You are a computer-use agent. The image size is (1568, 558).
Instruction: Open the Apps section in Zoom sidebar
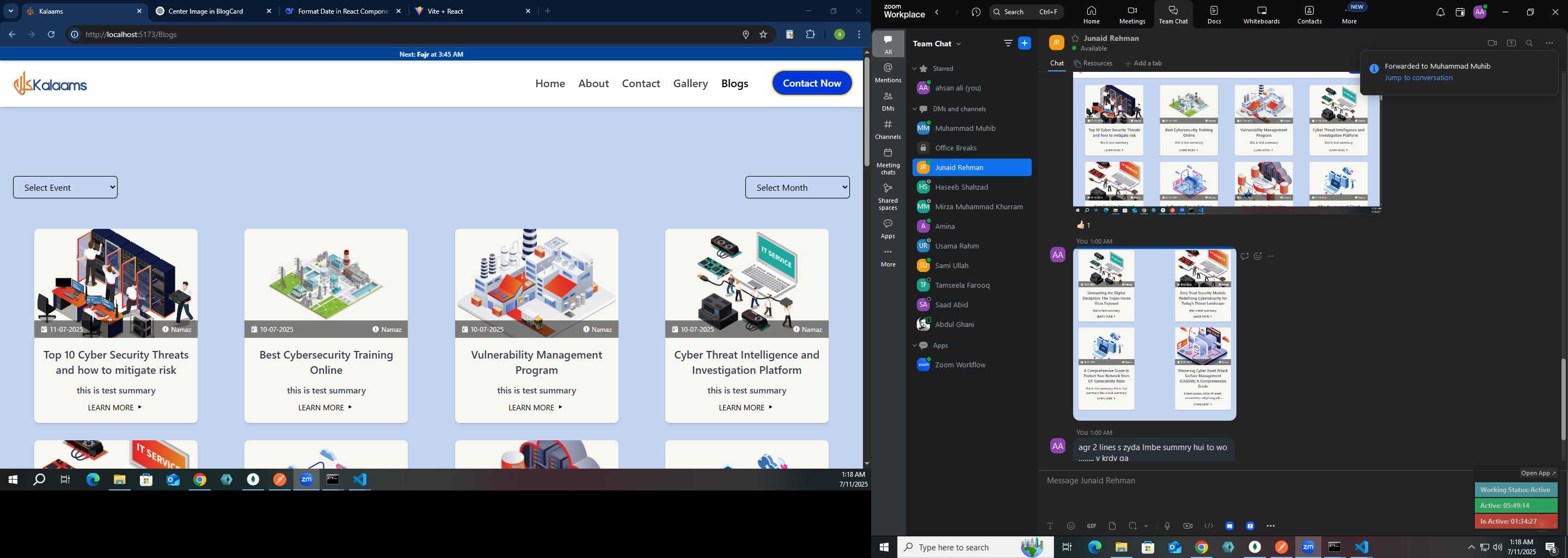888,229
